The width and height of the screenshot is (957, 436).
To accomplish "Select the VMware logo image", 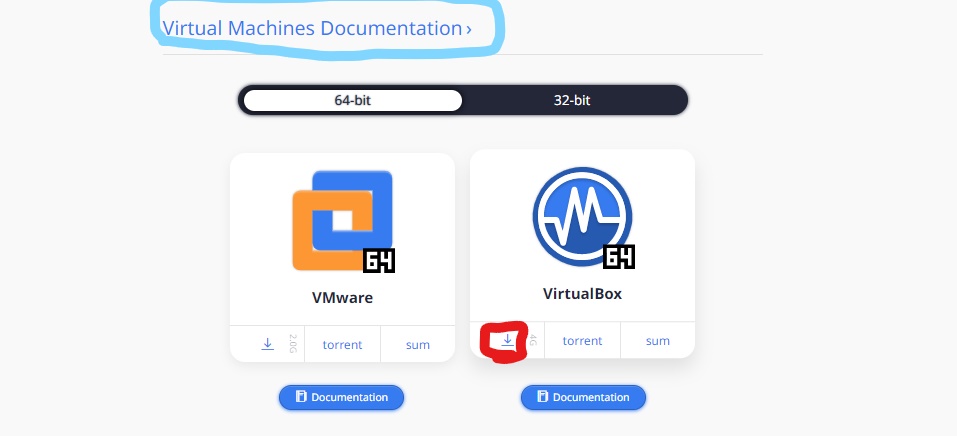I will click(x=342, y=220).
